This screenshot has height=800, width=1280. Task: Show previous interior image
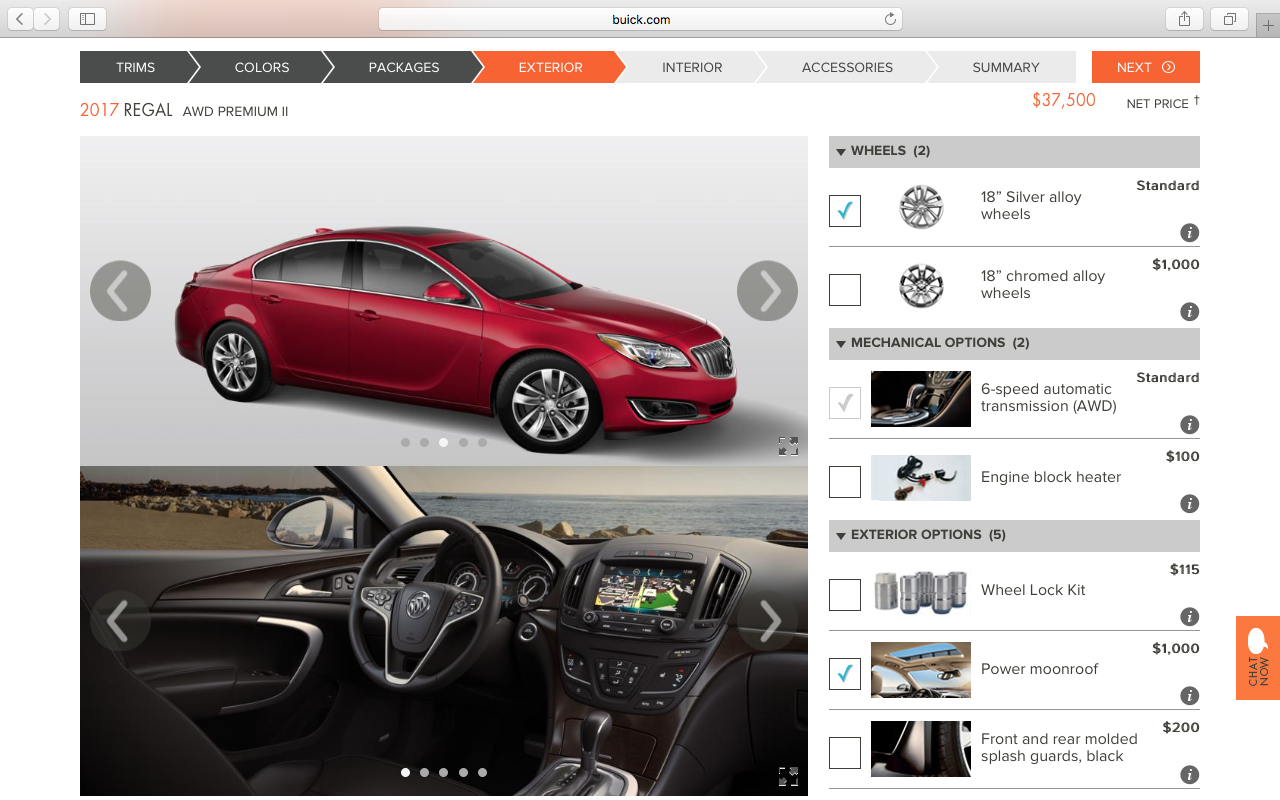[120, 621]
